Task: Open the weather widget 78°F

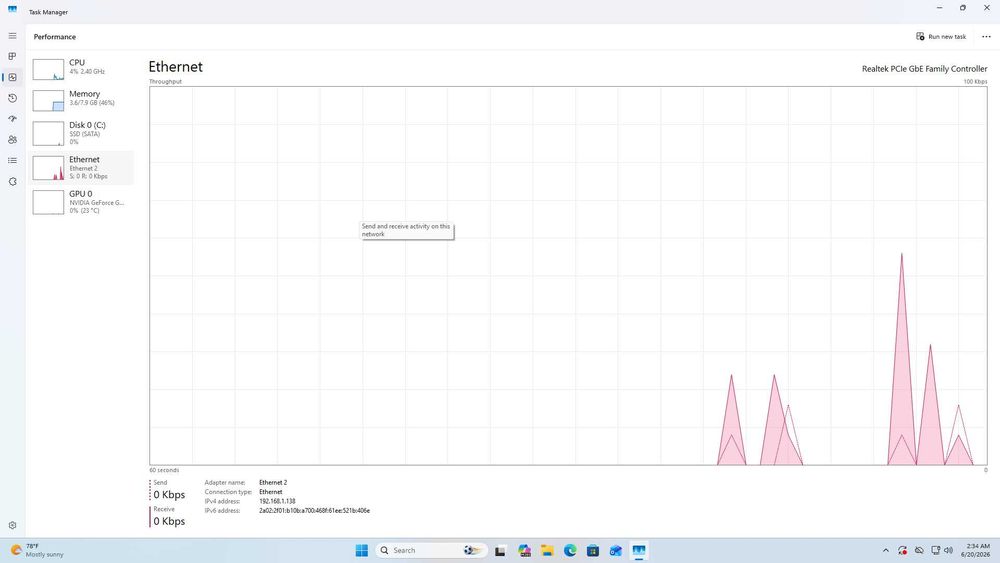Action: pos(37,550)
